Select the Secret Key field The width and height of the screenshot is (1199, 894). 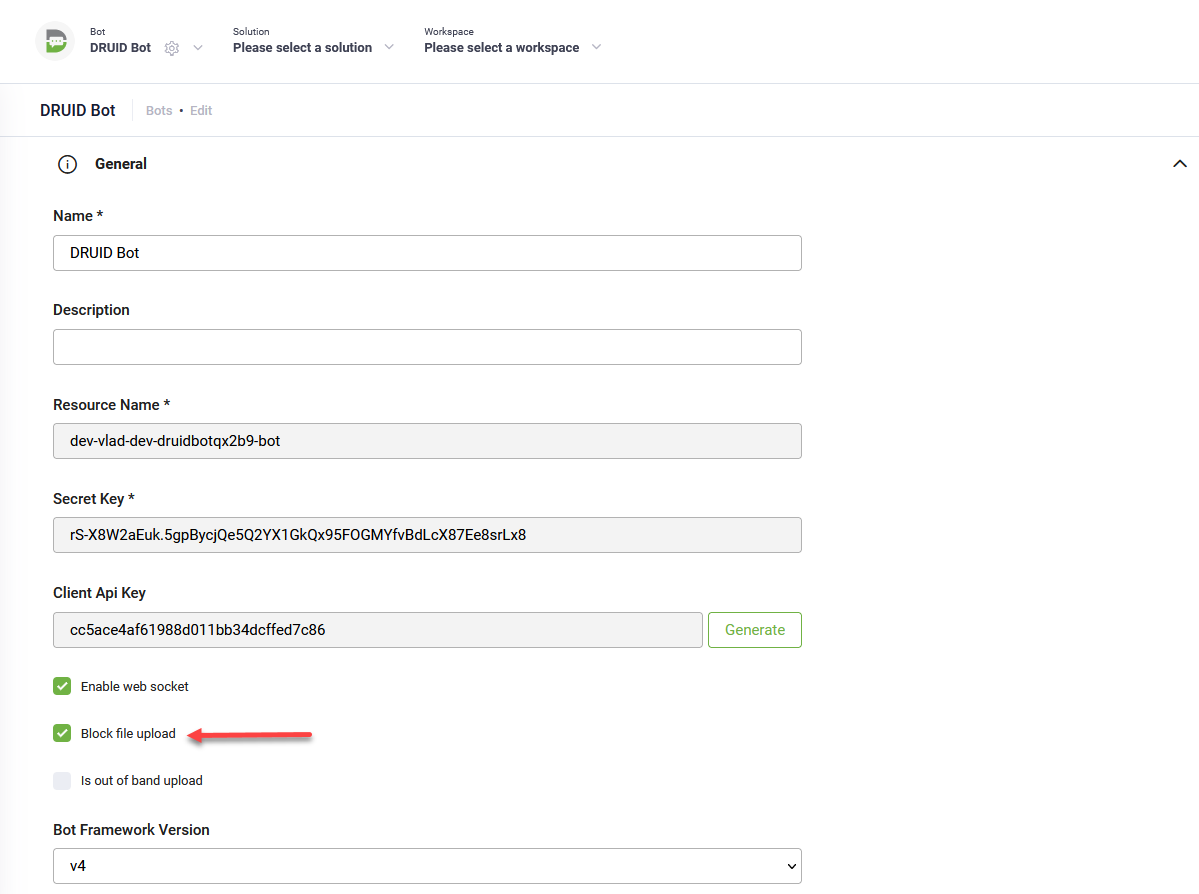tap(427, 535)
